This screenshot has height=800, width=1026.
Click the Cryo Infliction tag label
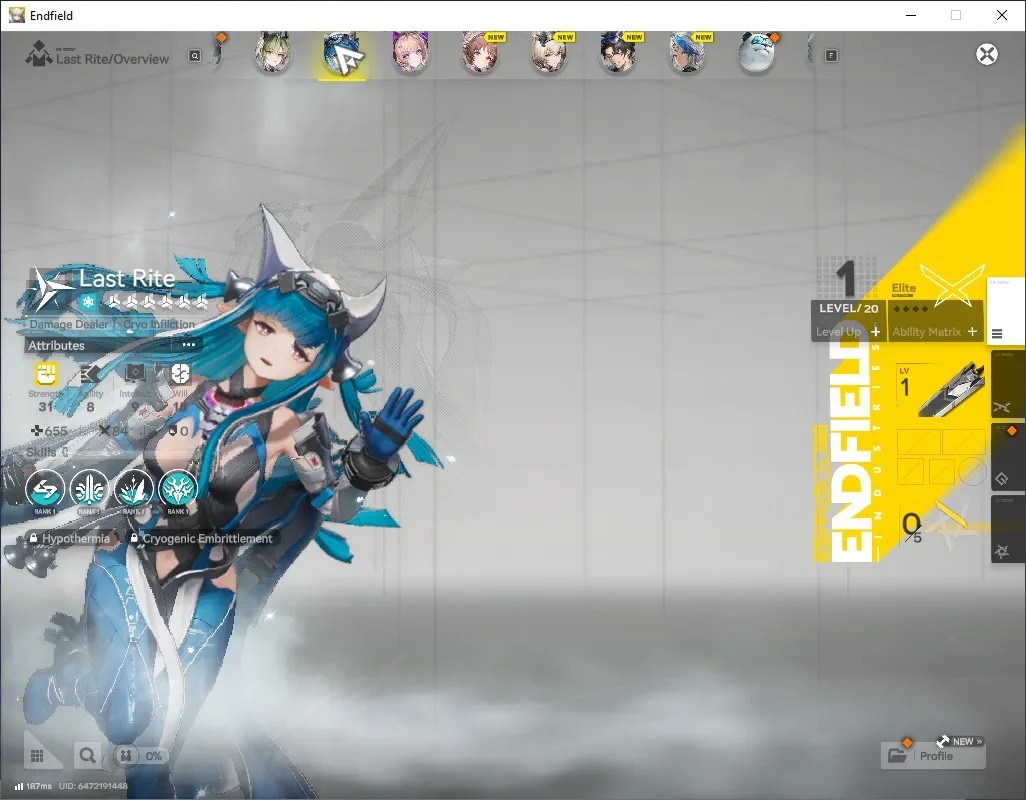click(x=159, y=324)
